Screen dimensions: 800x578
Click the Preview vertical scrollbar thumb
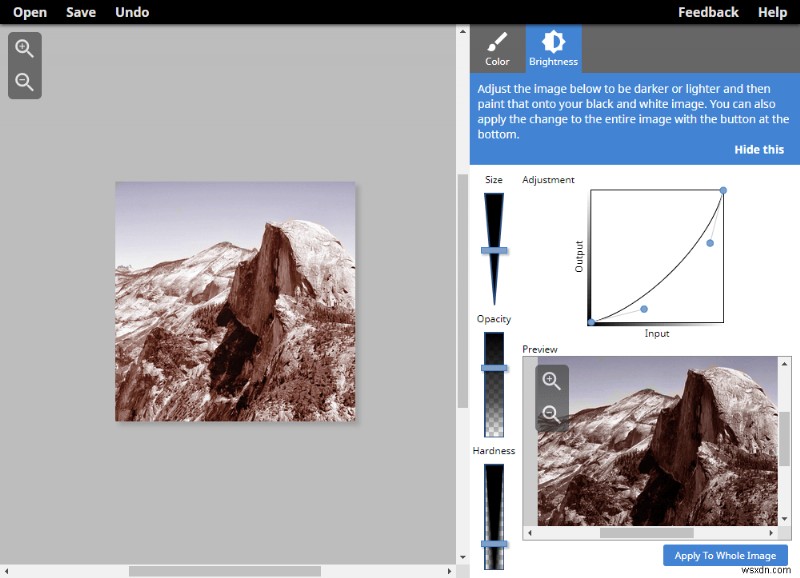(x=784, y=439)
